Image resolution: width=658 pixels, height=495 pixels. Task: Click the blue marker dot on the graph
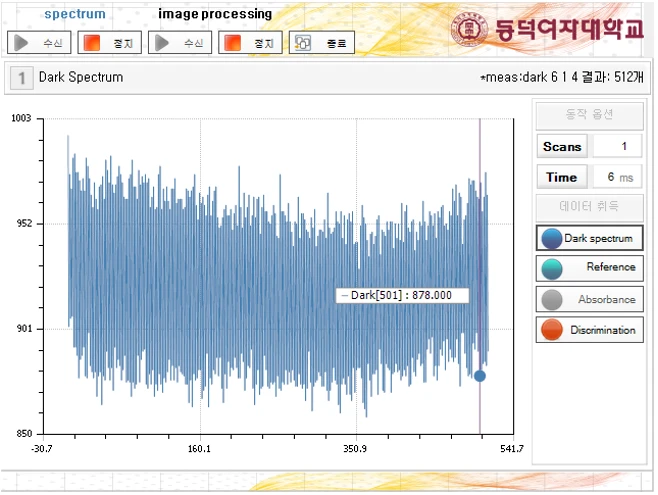point(480,376)
